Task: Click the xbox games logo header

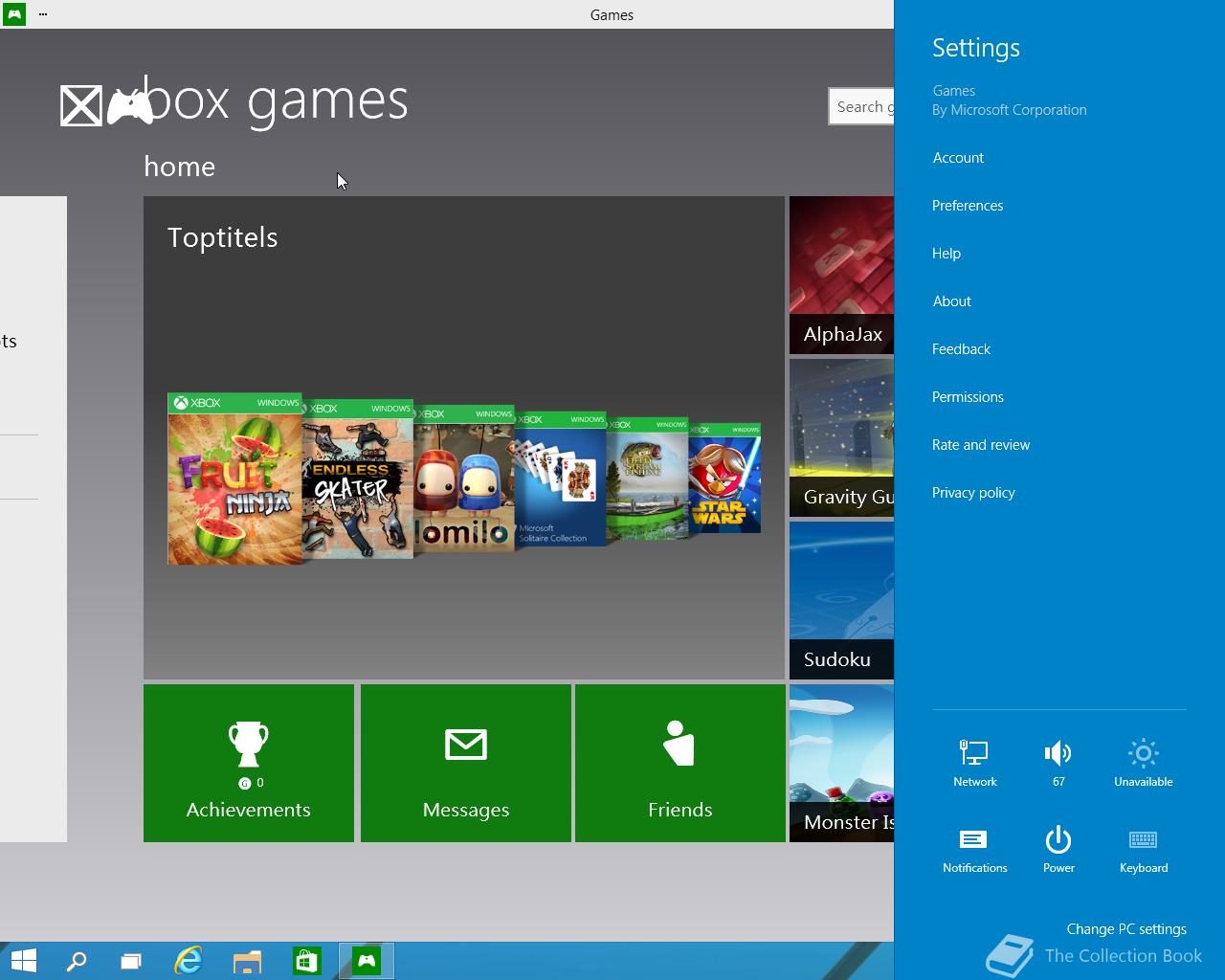Action: pos(234,100)
